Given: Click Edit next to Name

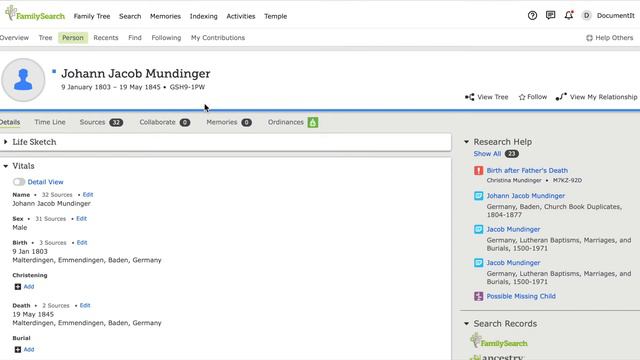Looking at the screenshot, I should pos(88,195).
